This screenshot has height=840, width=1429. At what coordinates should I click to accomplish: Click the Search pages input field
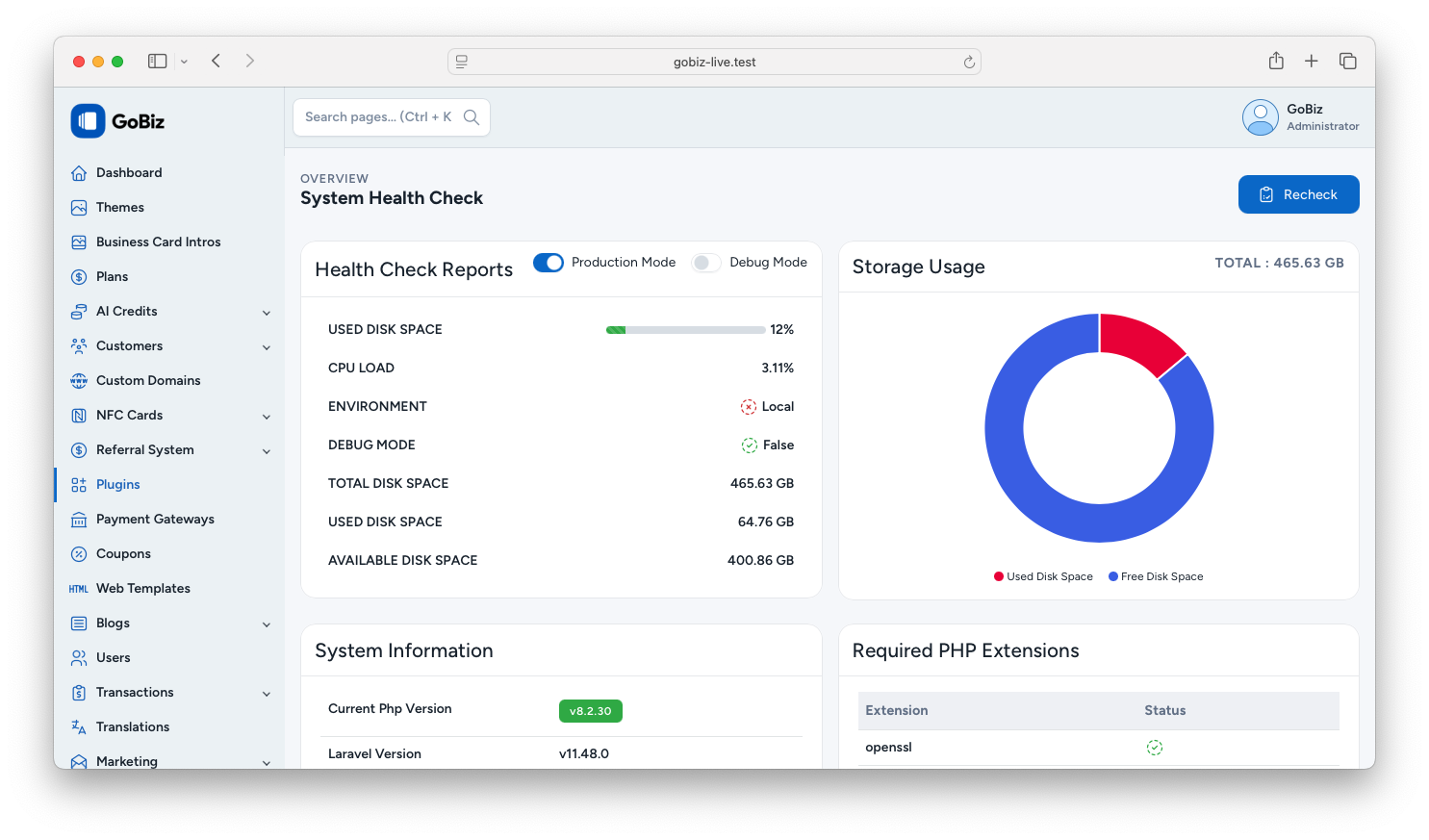(392, 117)
